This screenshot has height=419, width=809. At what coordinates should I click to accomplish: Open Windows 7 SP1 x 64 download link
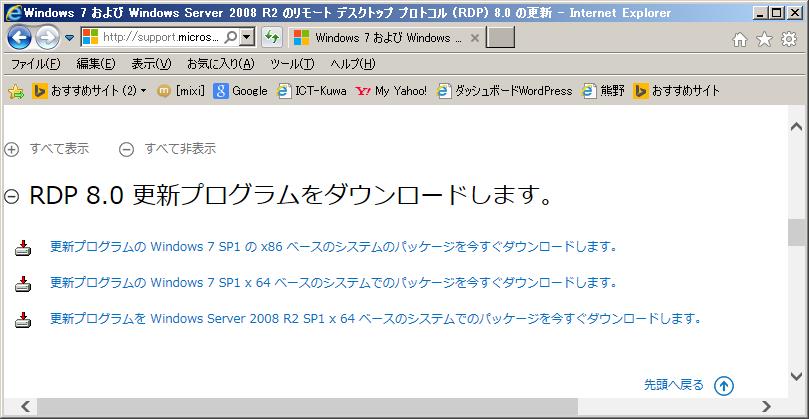(333, 283)
